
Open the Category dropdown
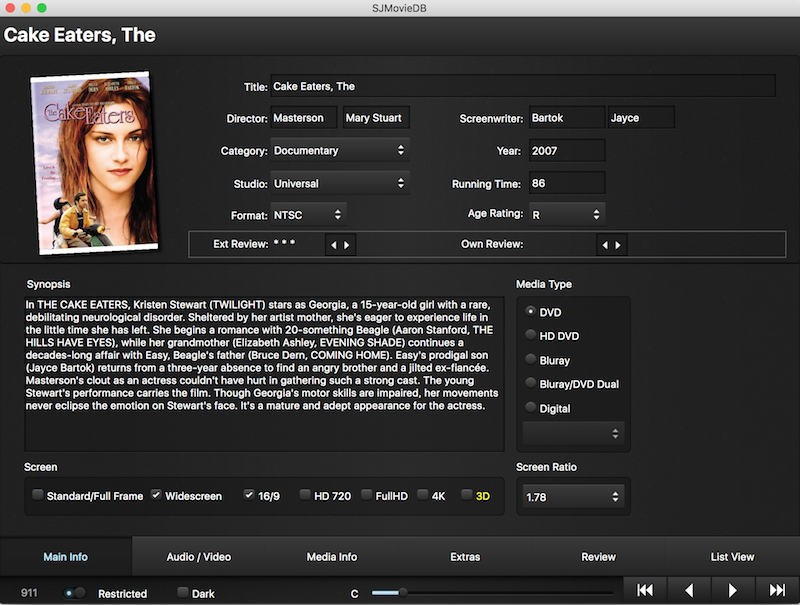click(x=340, y=151)
